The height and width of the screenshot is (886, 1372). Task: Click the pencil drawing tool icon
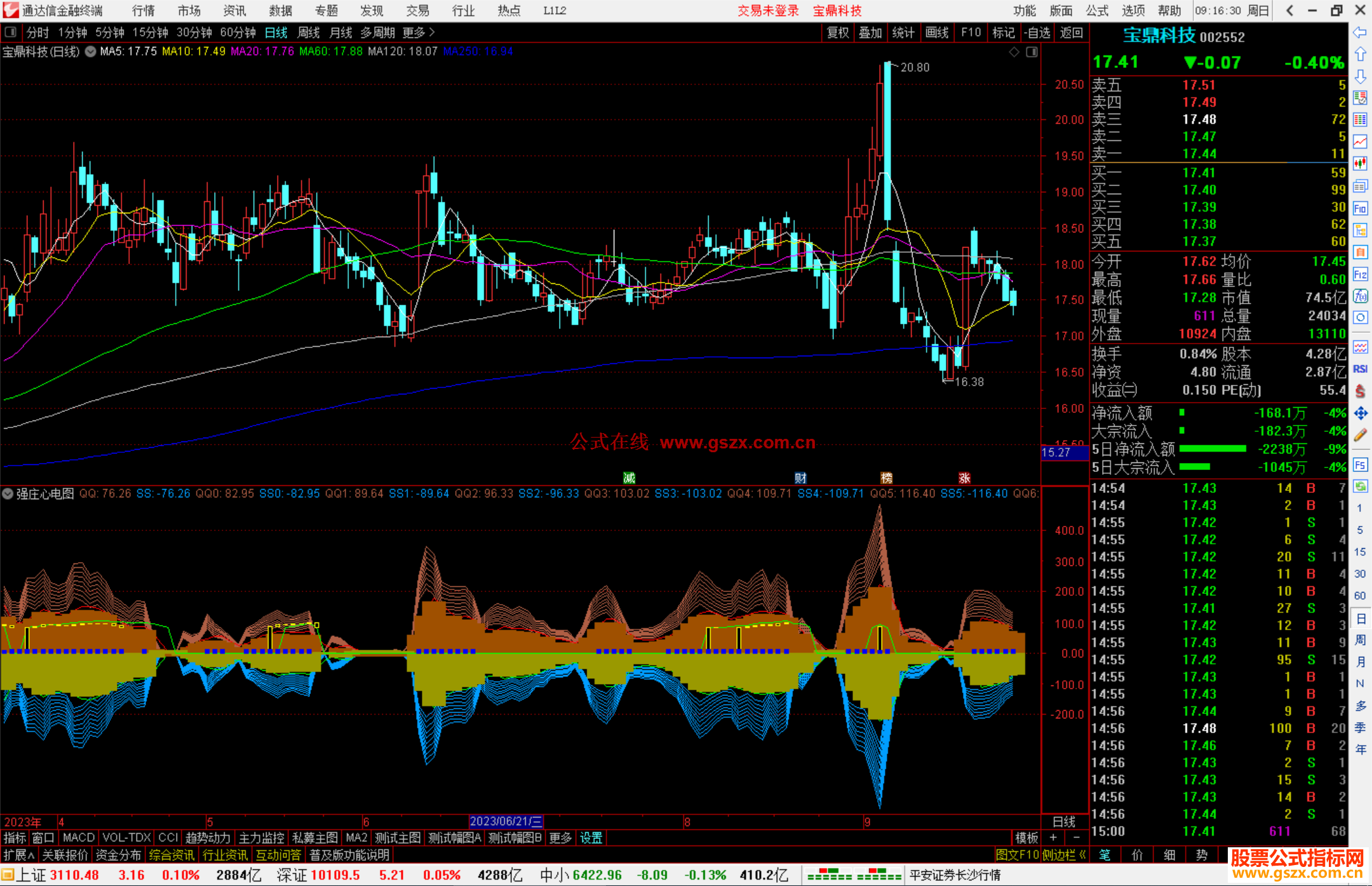click(x=1360, y=435)
